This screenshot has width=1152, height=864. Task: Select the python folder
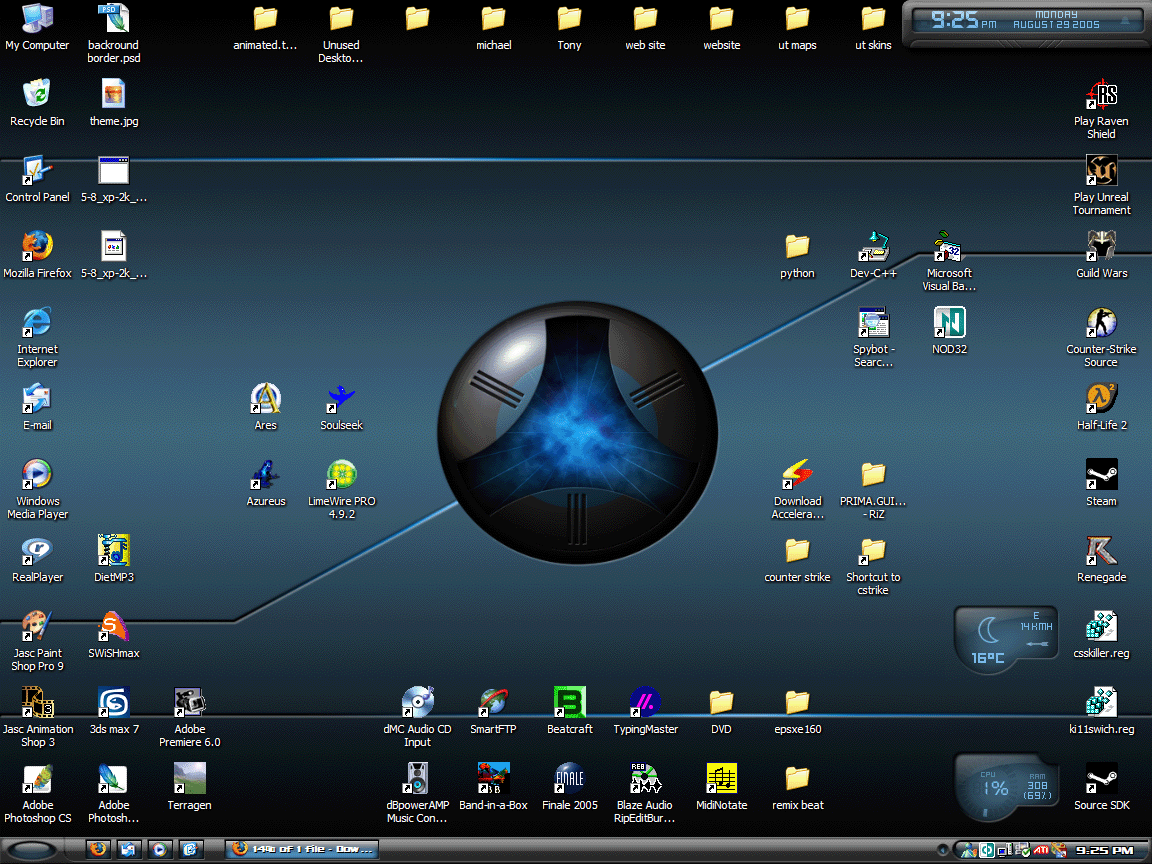click(x=797, y=246)
